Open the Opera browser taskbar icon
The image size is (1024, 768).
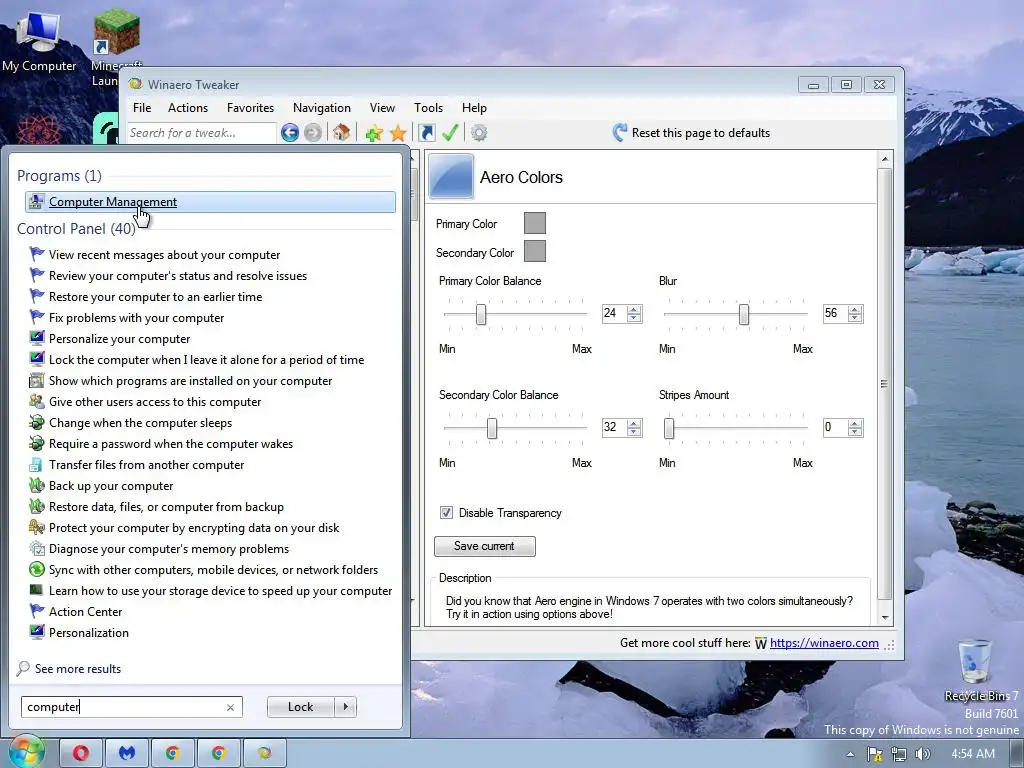81,753
